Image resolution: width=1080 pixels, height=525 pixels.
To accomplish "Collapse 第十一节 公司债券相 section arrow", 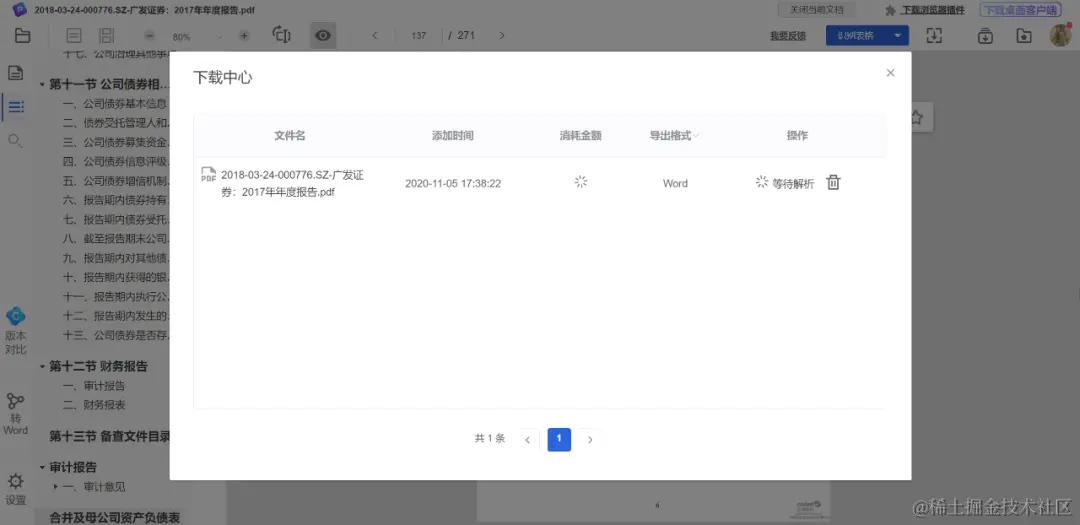I will [42, 85].
